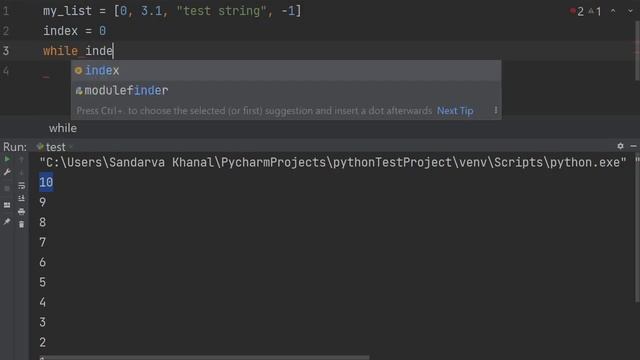The height and width of the screenshot is (360, 640).
Task: Go to next highlighted error arrow
Action: (630, 11)
